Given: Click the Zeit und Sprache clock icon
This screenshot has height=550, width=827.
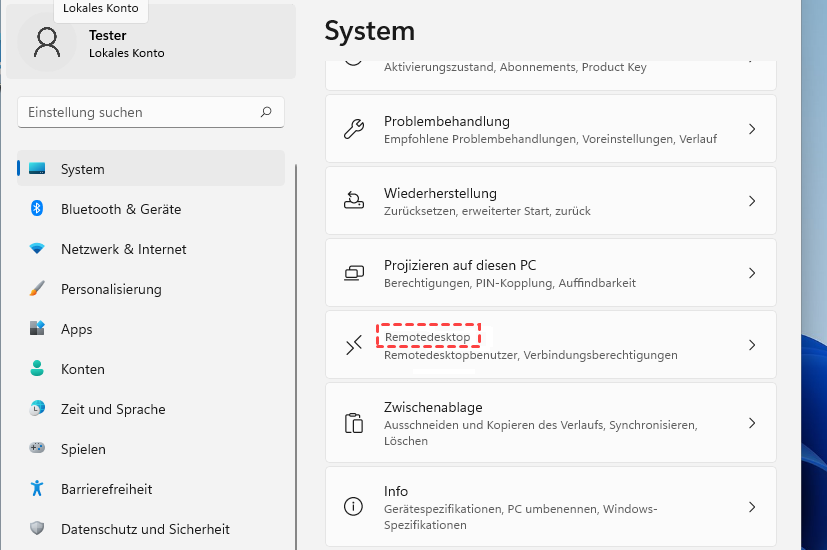Looking at the screenshot, I should click(x=37, y=409).
